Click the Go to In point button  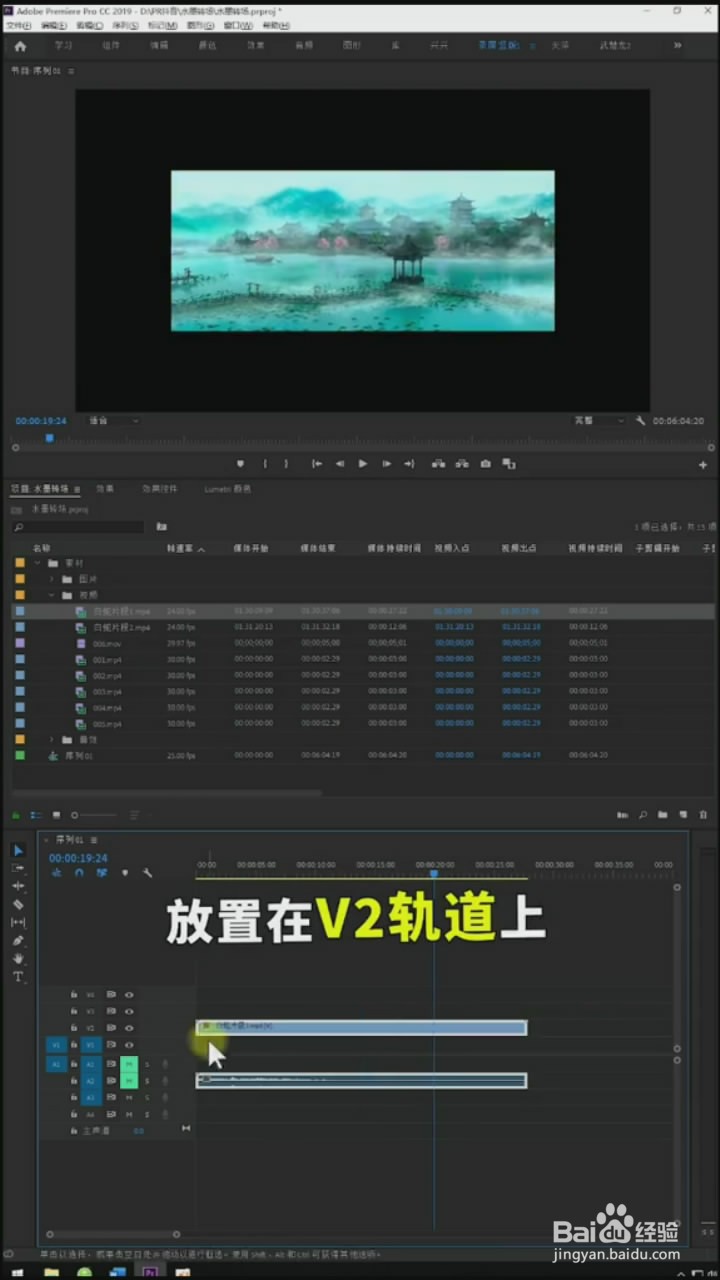316,464
